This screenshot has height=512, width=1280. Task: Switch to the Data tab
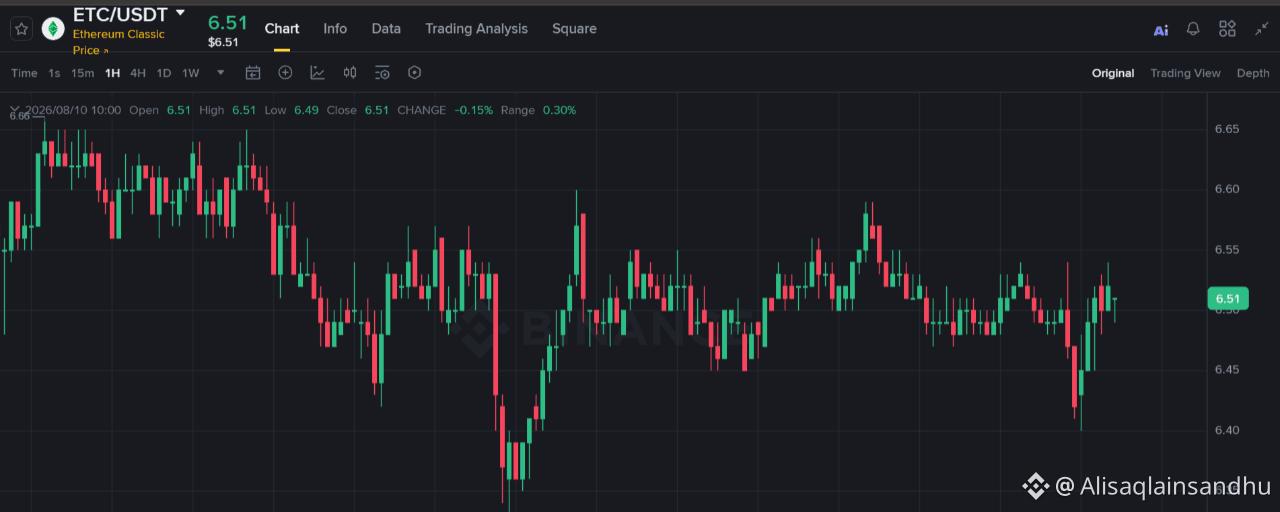pyautogui.click(x=386, y=29)
